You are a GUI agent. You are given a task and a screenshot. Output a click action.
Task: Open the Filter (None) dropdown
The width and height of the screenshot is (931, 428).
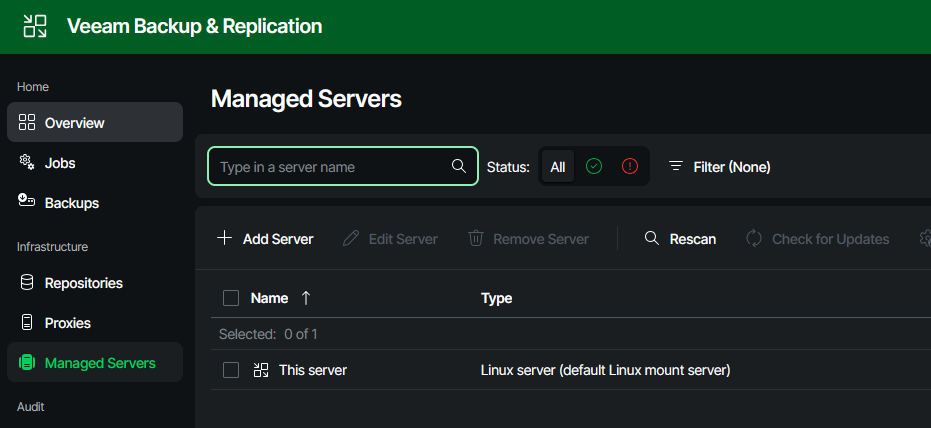tap(720, 167)
